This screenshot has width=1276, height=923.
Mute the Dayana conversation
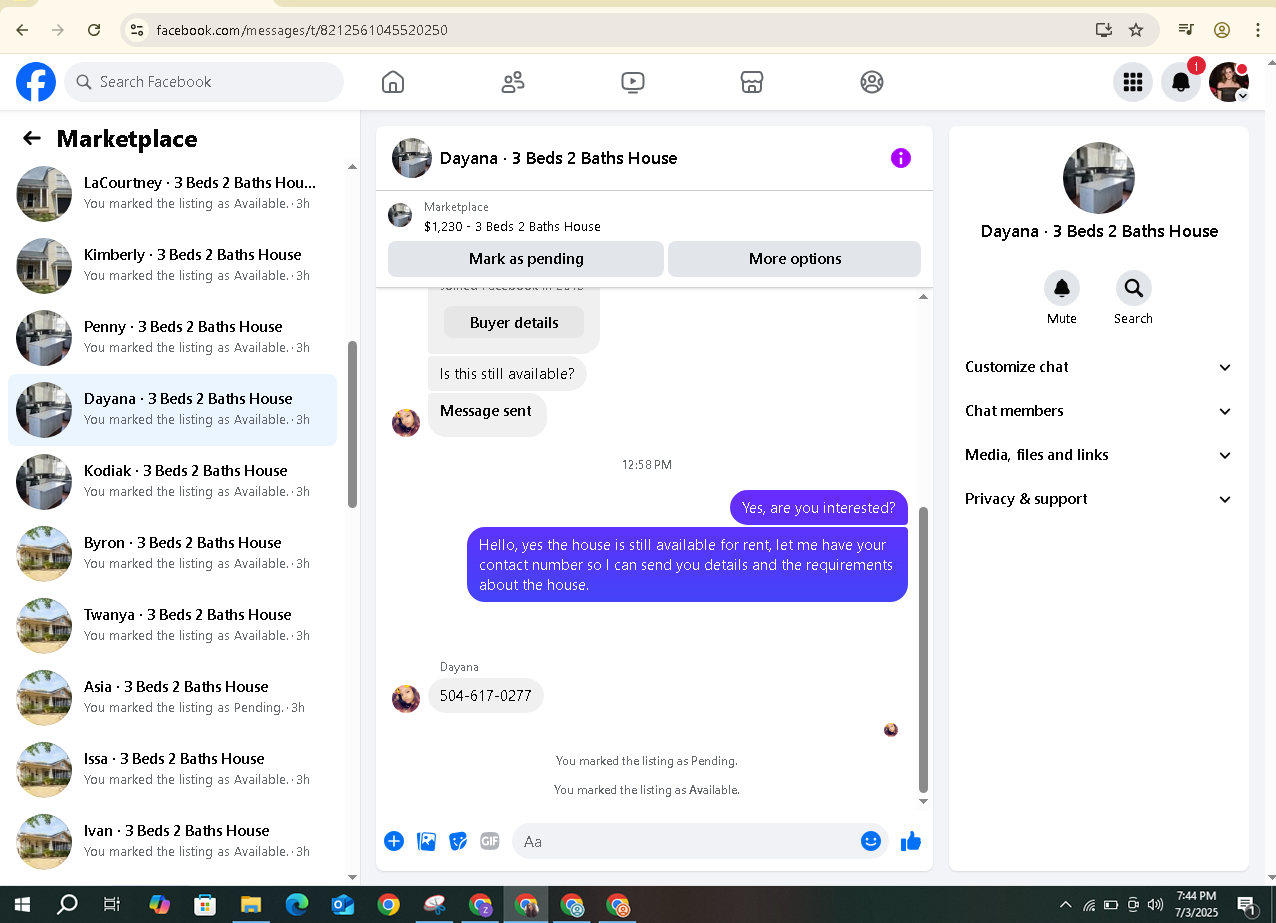[1062, 289]
